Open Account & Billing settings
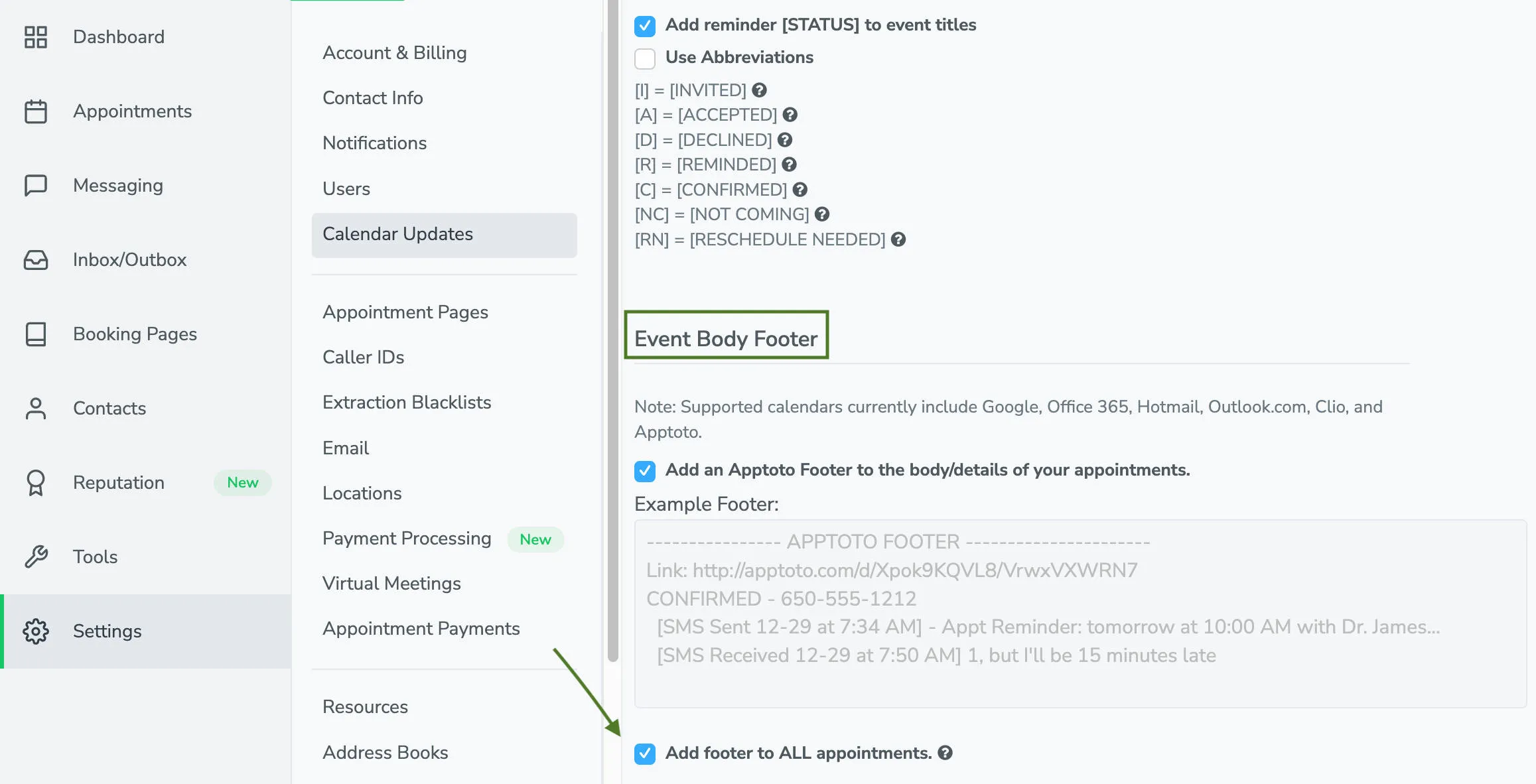The width and height of the screenshot is (1536, 784). (395, 53)
